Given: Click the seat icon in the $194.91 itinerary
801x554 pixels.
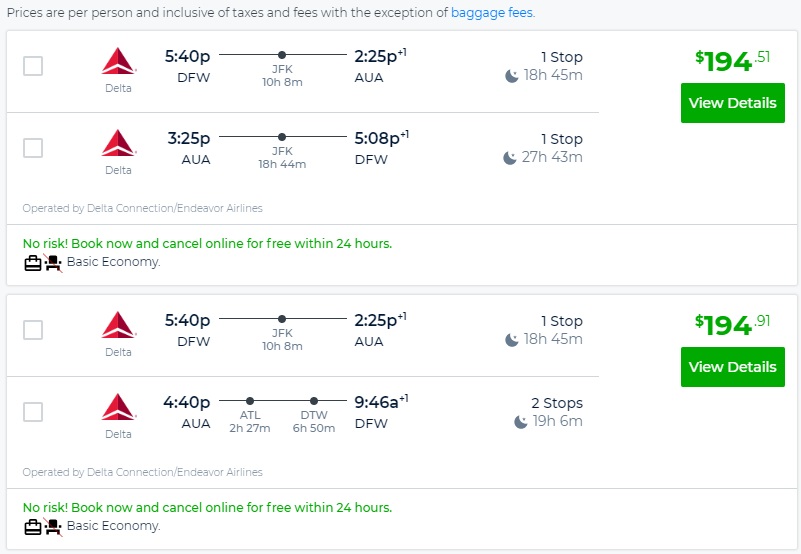Looking at the screenshot, I should click(53, 527).
